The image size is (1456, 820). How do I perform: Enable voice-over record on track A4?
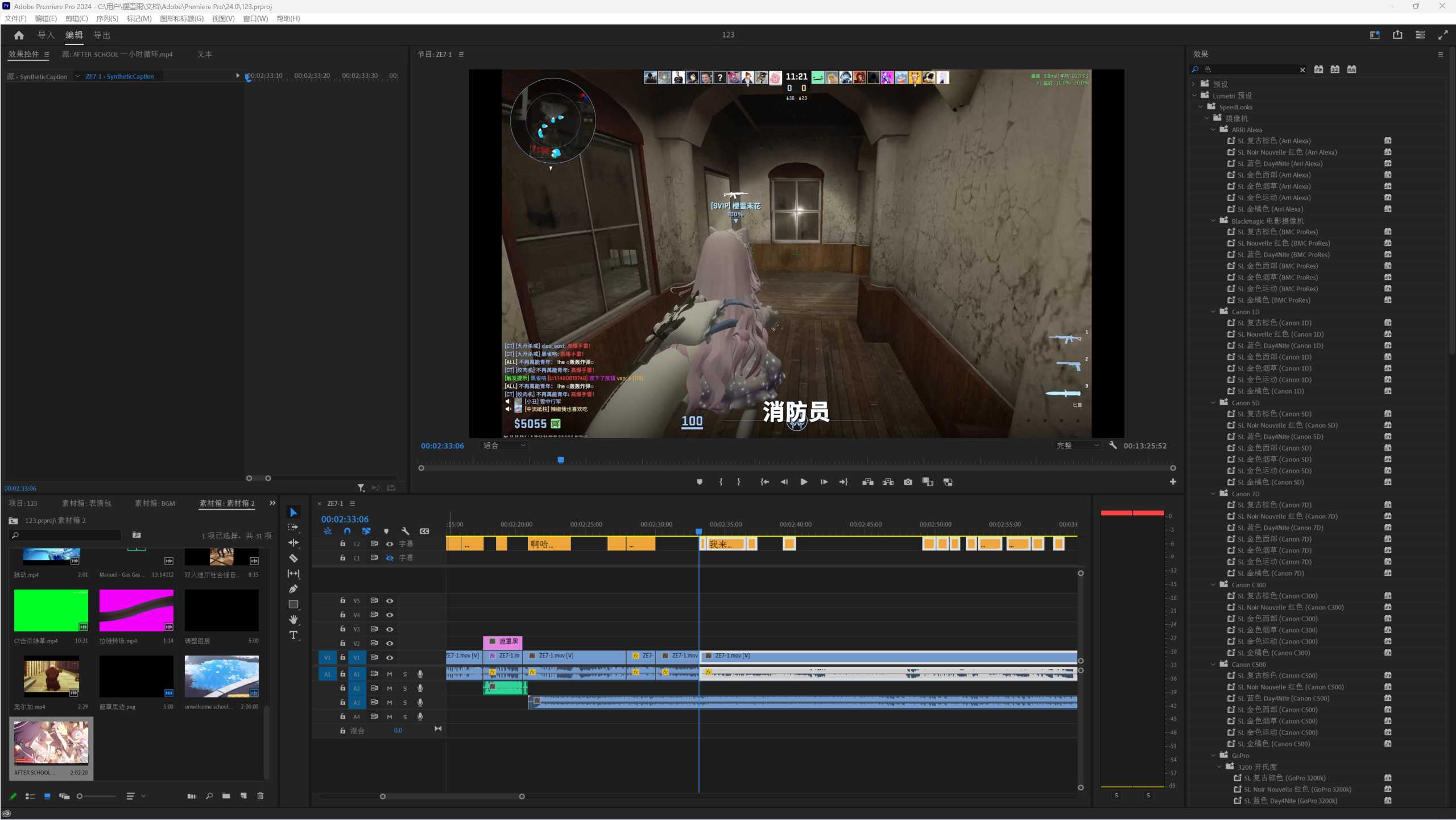[420, 717]
